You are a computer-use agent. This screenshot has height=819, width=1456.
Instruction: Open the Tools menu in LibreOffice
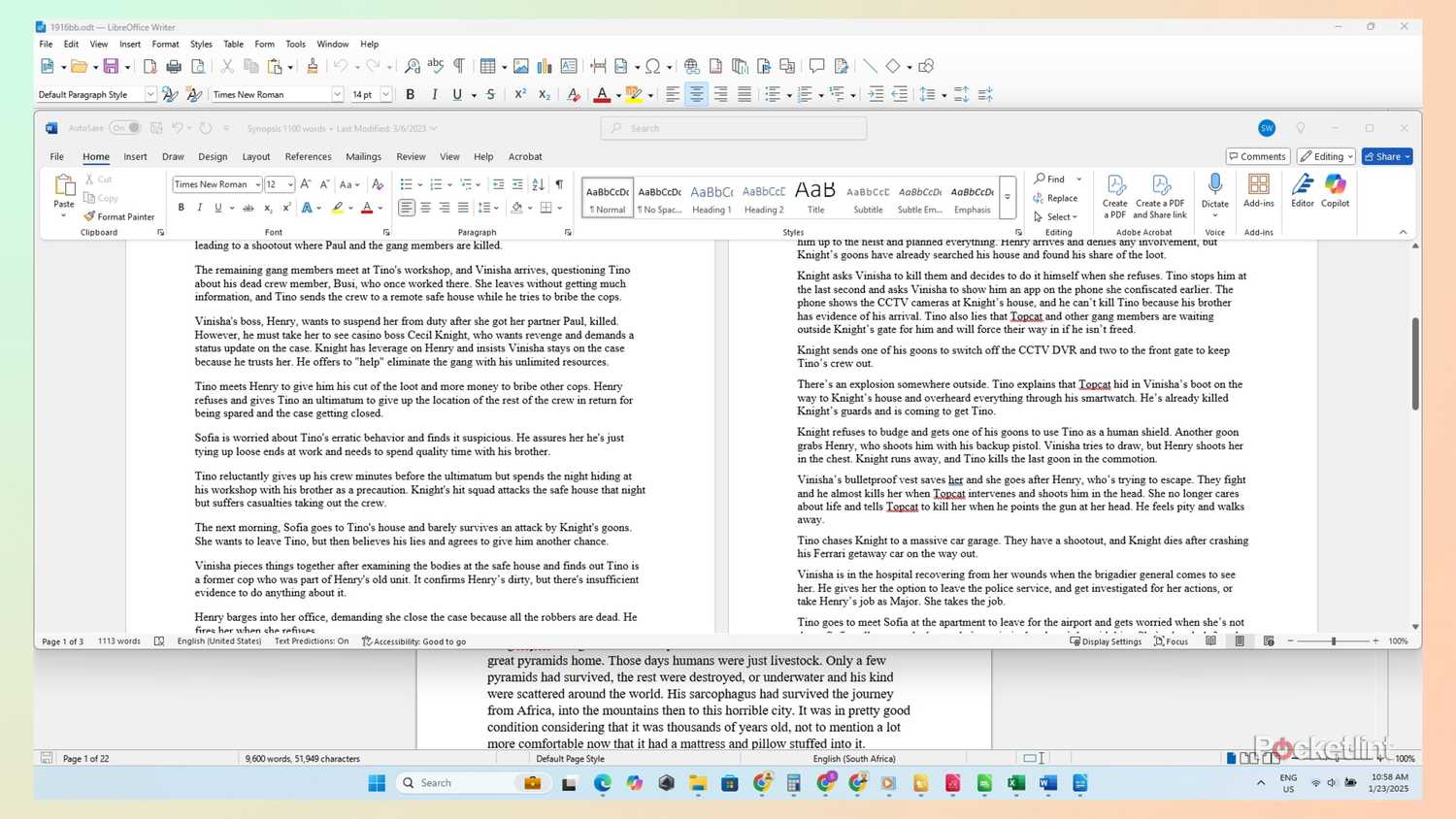(295, 44)
